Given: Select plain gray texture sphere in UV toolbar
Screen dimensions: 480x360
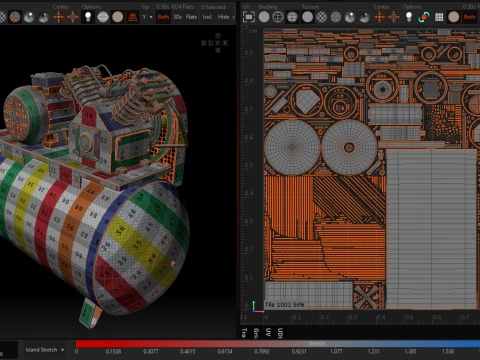Looking at the screenshot, I should click(307, 17).
